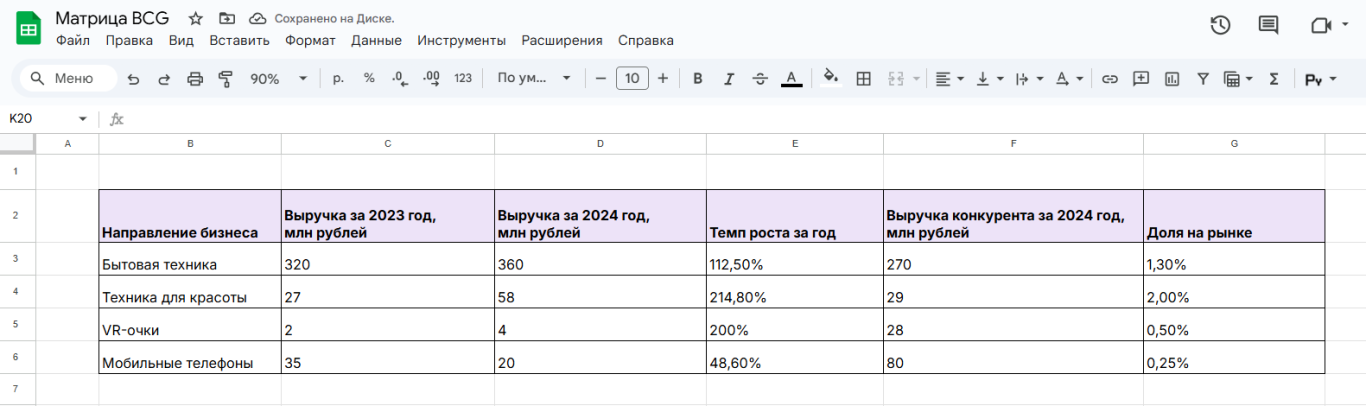Toggle bold formatting
The height and width of the screenshot is (406, 1366).
coord(698,78)
